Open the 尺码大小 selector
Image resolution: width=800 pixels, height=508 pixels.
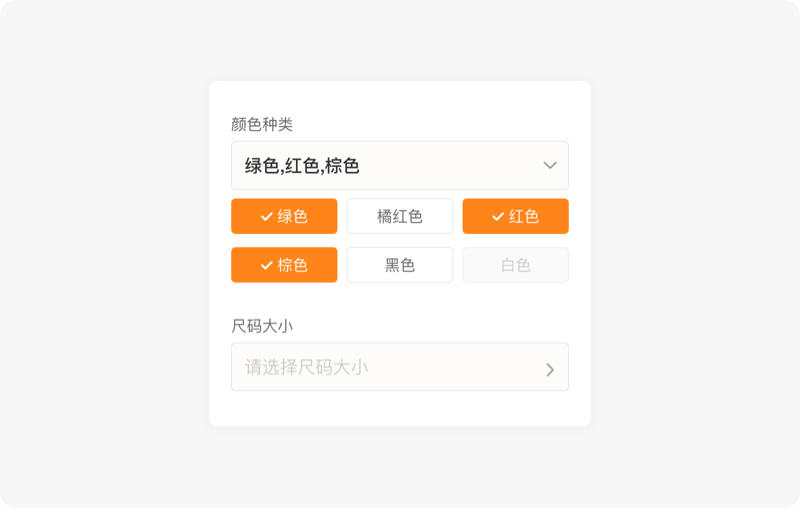pyautogui.click(x=400, y=367)
